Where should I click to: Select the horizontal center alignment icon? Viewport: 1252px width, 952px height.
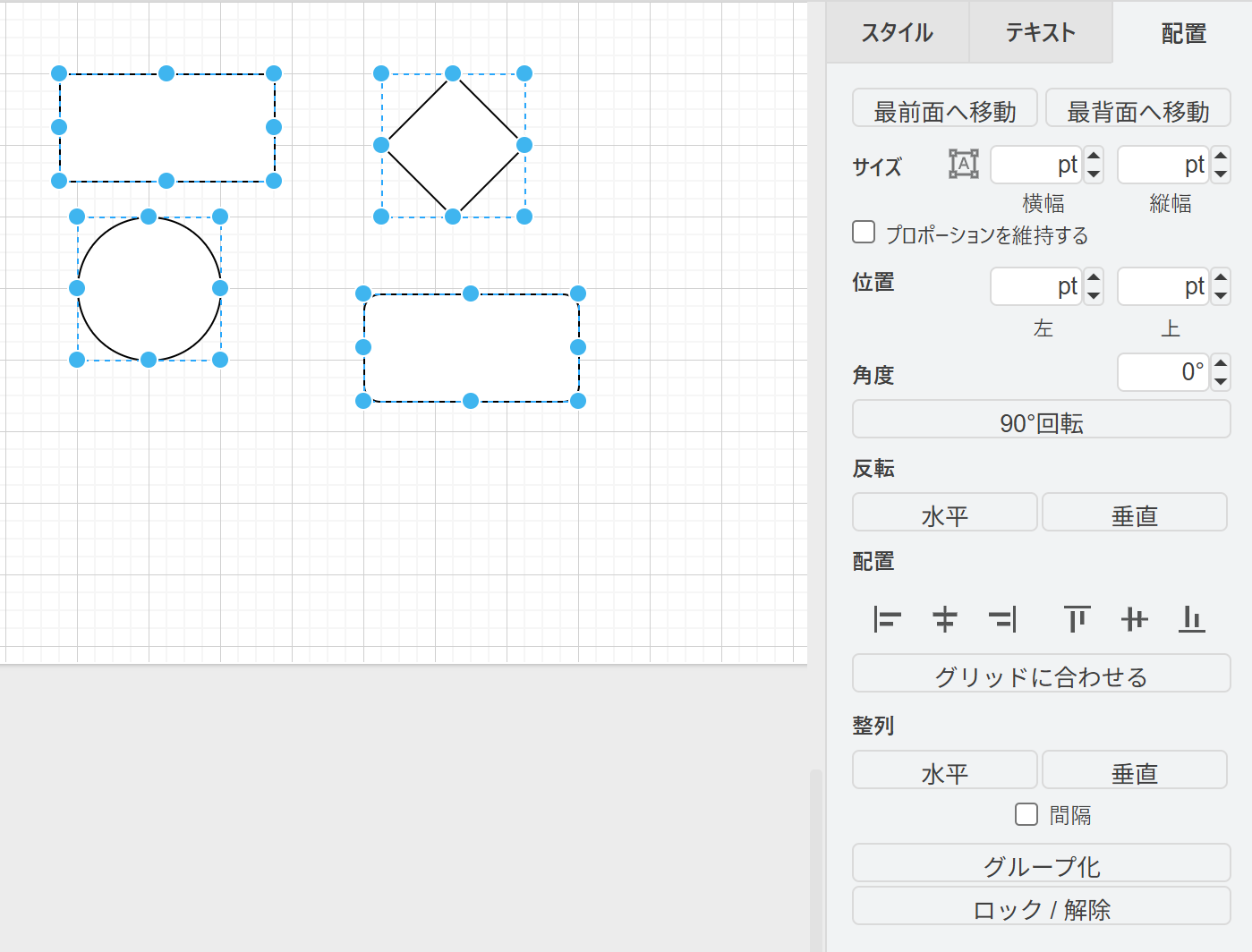[944, 618]
